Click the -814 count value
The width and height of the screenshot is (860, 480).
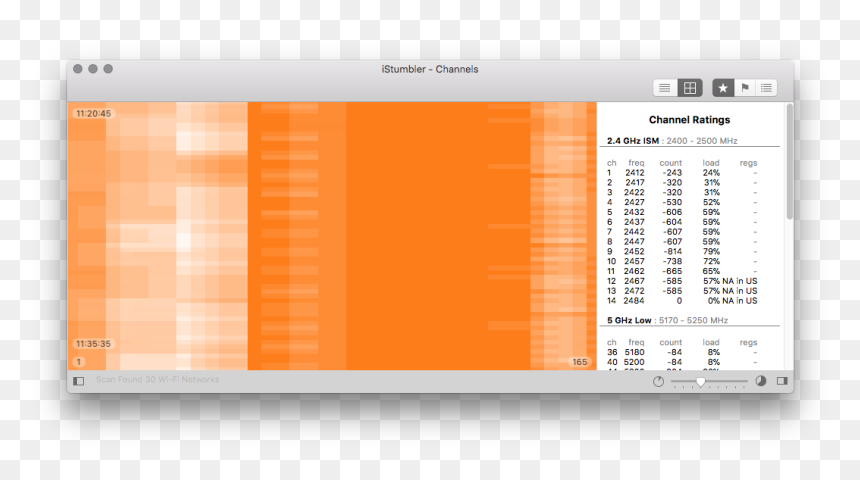point(672,252)
